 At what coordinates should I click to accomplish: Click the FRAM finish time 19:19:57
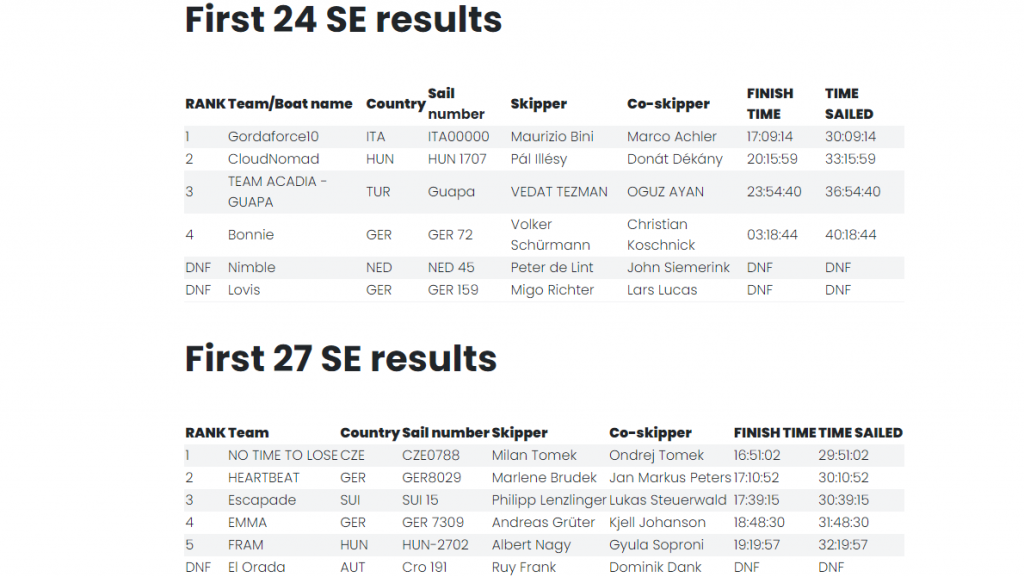756,544
